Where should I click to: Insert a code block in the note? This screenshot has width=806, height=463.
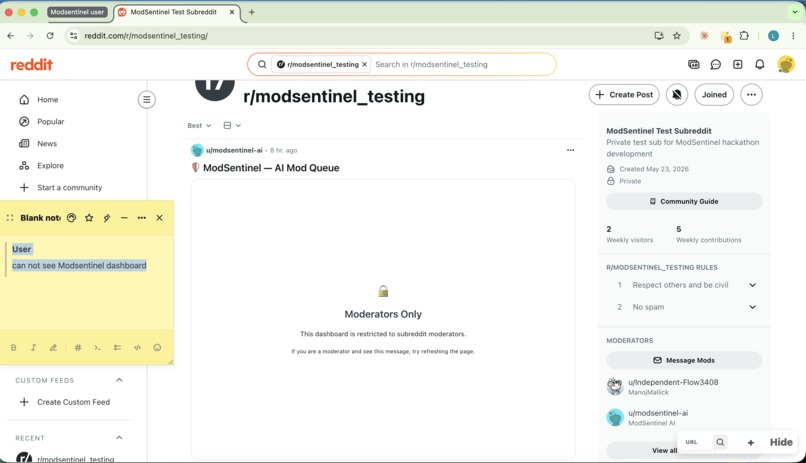pyautogui.click(x=137, y=347)
